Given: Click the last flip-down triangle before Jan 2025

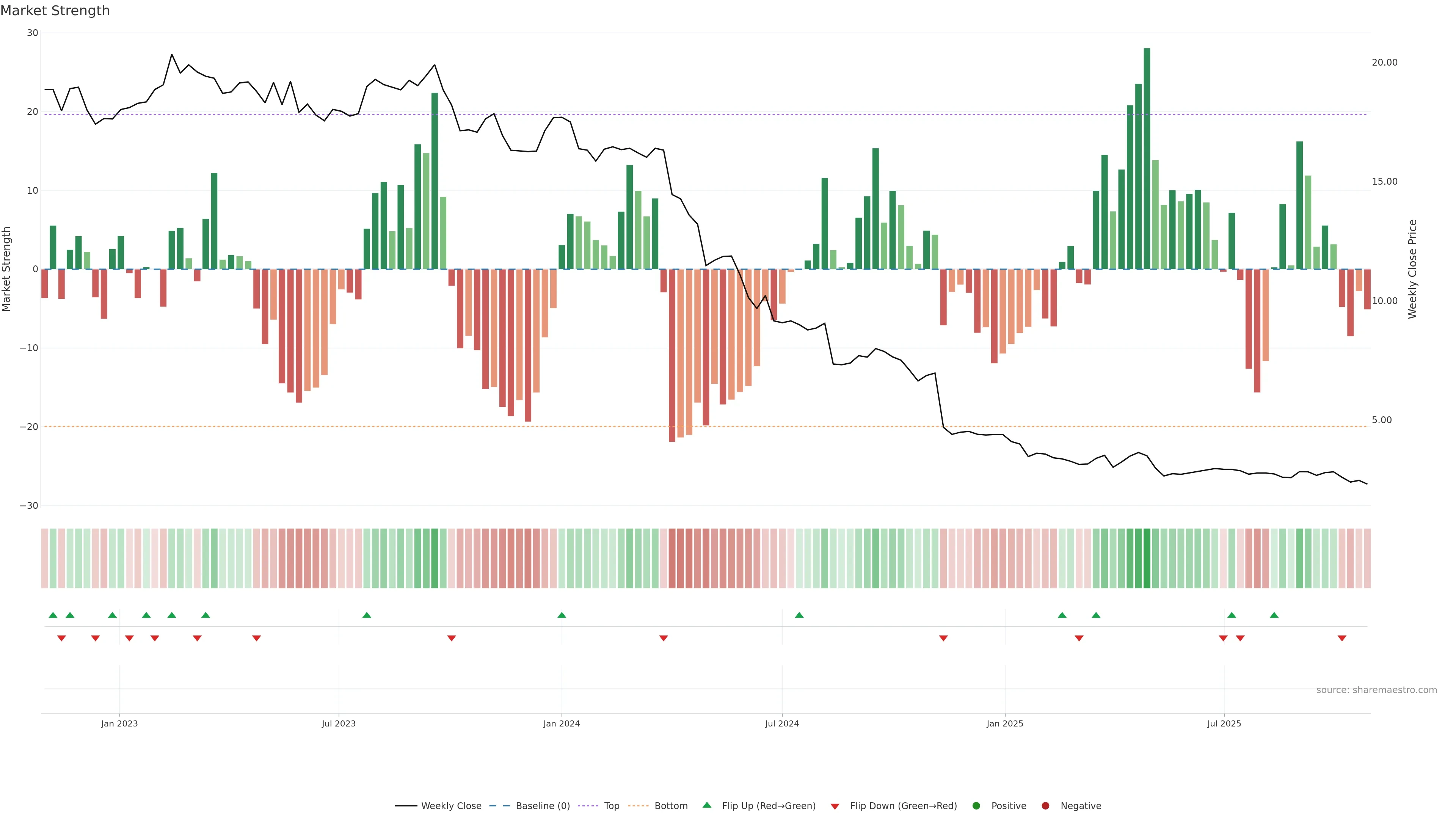Looking at the screenshot, I should click(943, 638).
